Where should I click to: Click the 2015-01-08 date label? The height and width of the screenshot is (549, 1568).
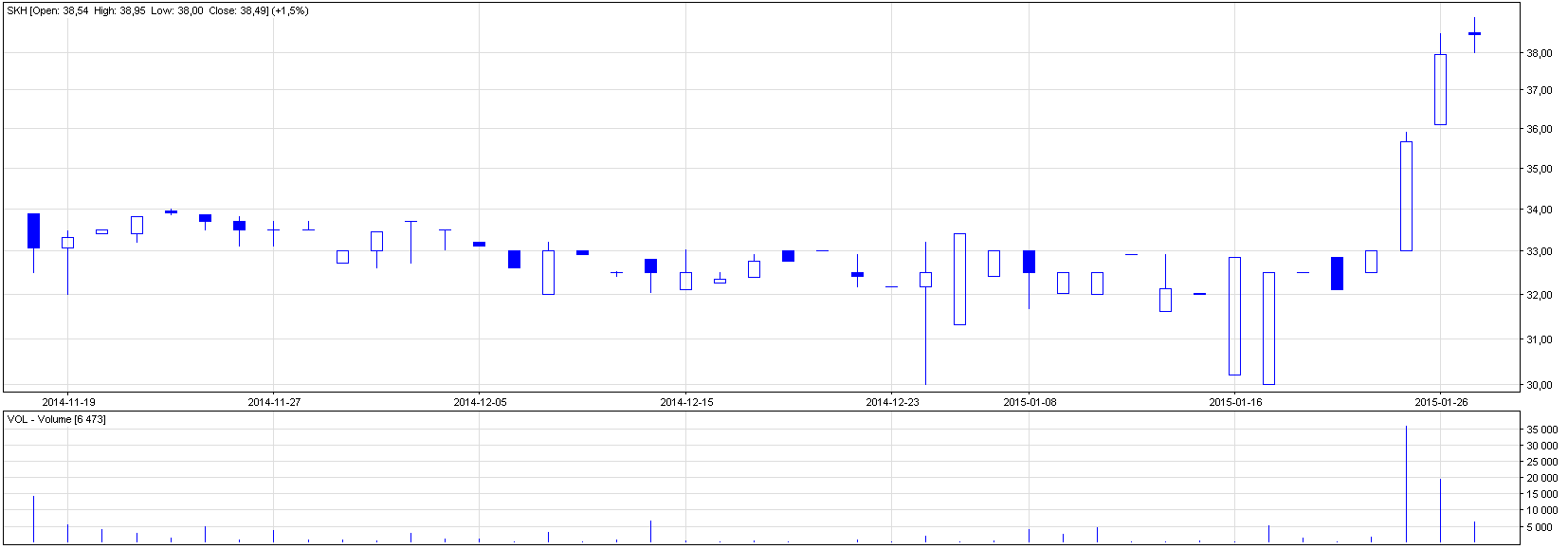pyautogui.click(x=1030, y=402)
